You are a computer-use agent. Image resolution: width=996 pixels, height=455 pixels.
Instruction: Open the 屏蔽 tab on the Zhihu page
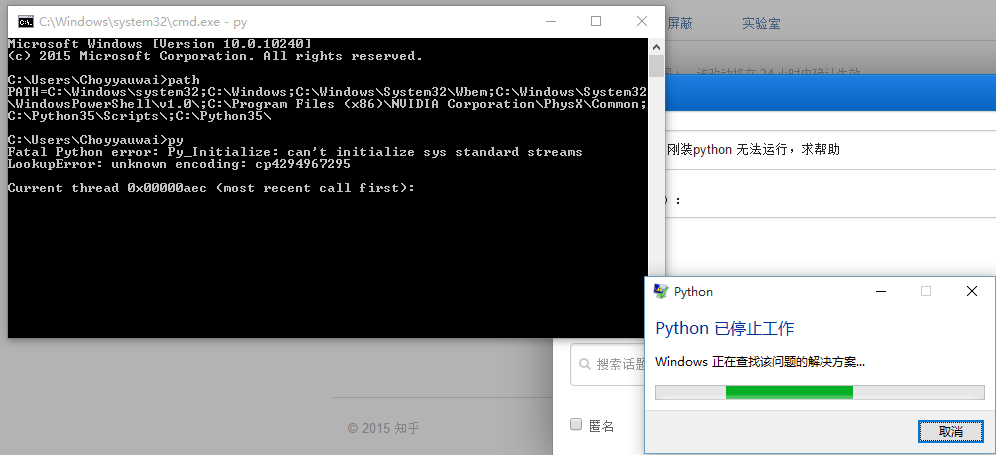click(680, 24)
